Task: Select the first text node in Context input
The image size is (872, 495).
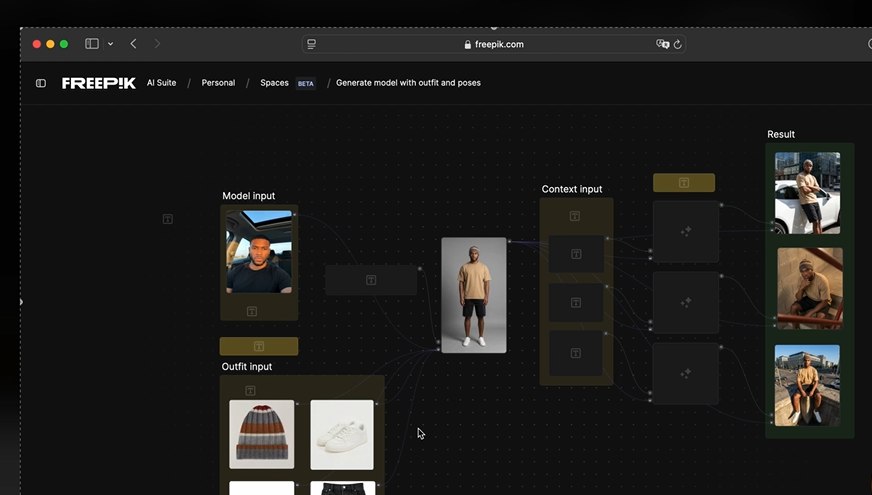Action: pos(576,254)
